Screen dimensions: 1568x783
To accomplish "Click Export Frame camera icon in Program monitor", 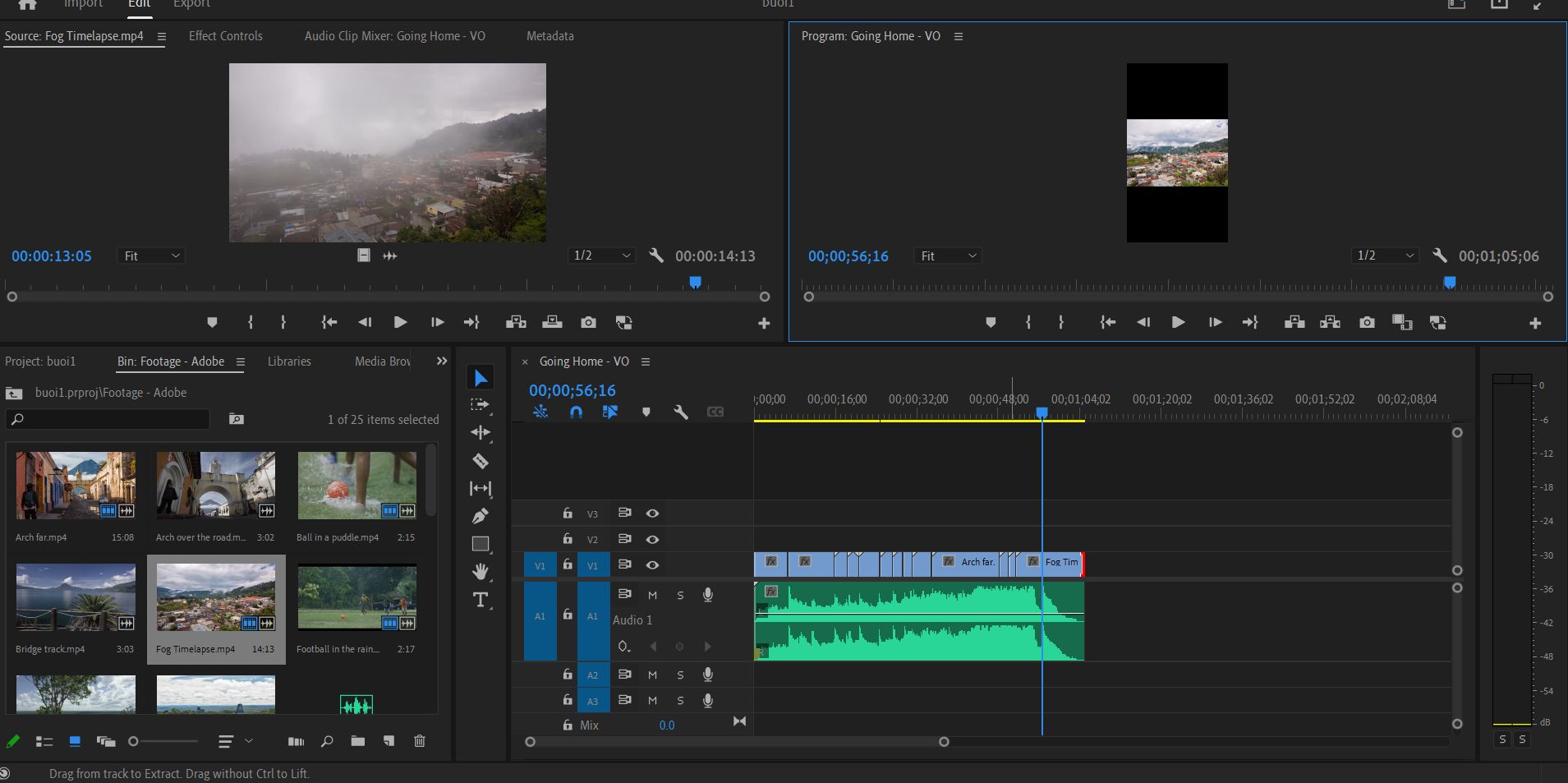I will click(x=1367, y=323).
